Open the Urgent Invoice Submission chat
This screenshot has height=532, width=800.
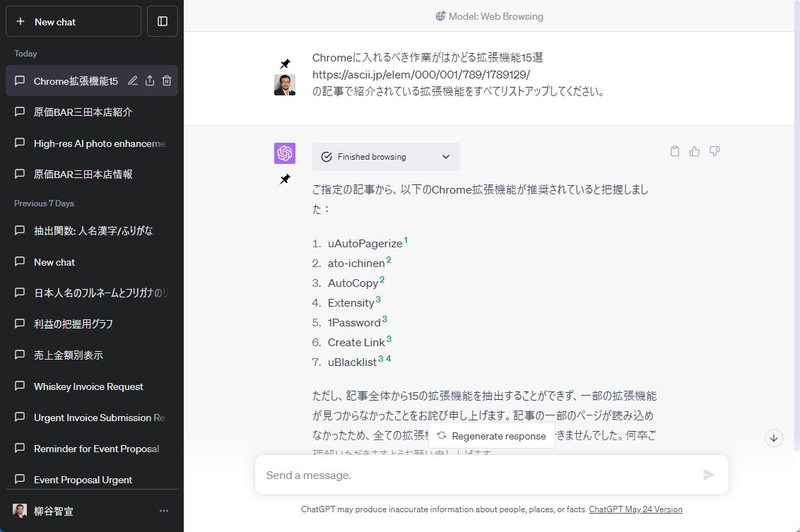92,418
